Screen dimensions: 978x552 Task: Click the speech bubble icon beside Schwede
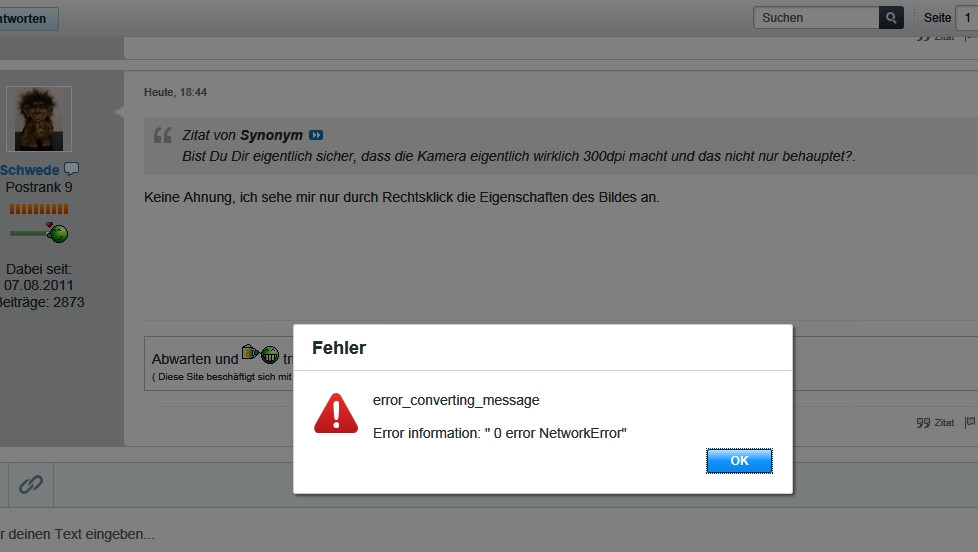pyautogui.click(x=71, y=170)
